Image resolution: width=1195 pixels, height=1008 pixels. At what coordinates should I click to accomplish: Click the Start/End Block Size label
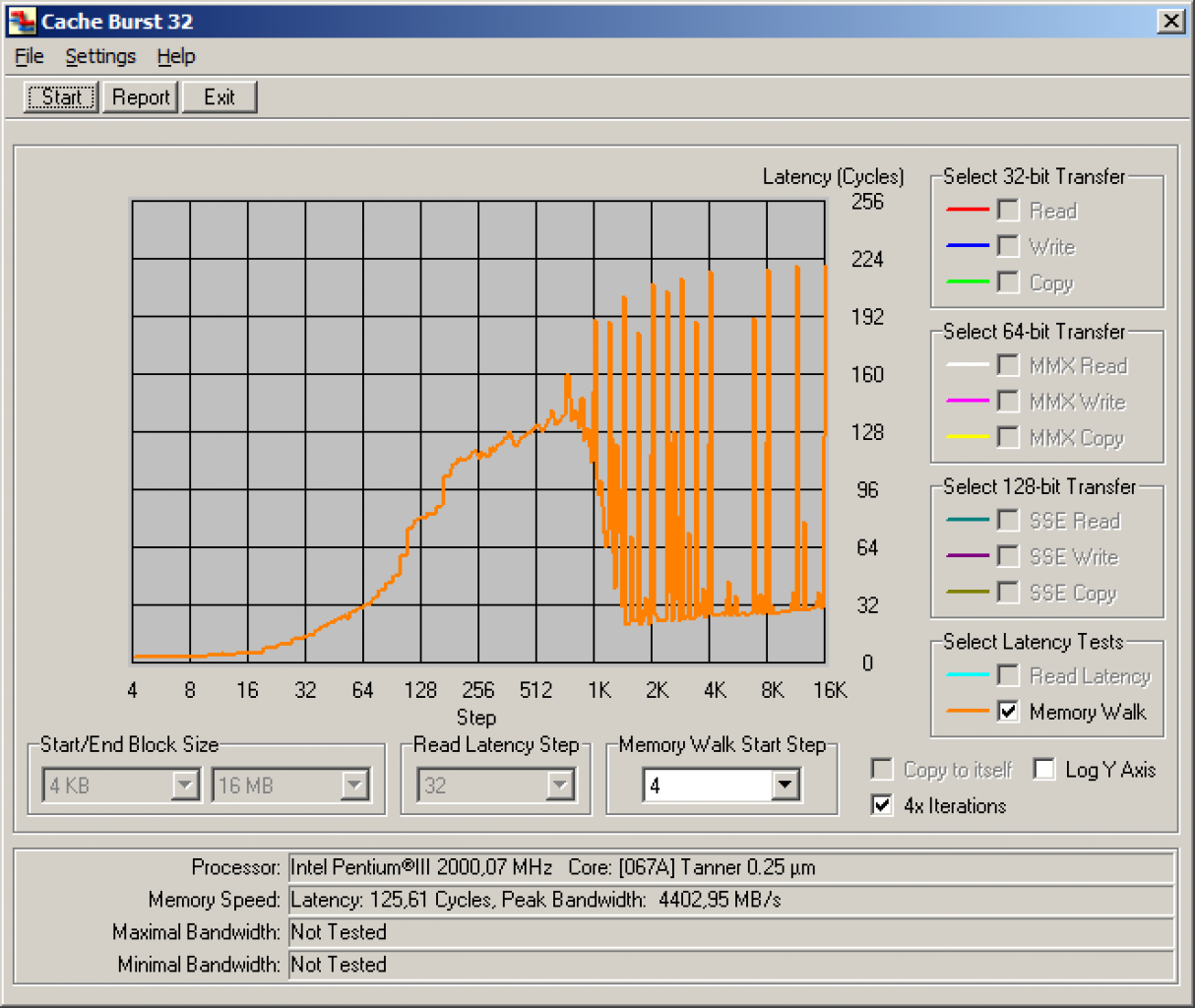pos(129,744)
